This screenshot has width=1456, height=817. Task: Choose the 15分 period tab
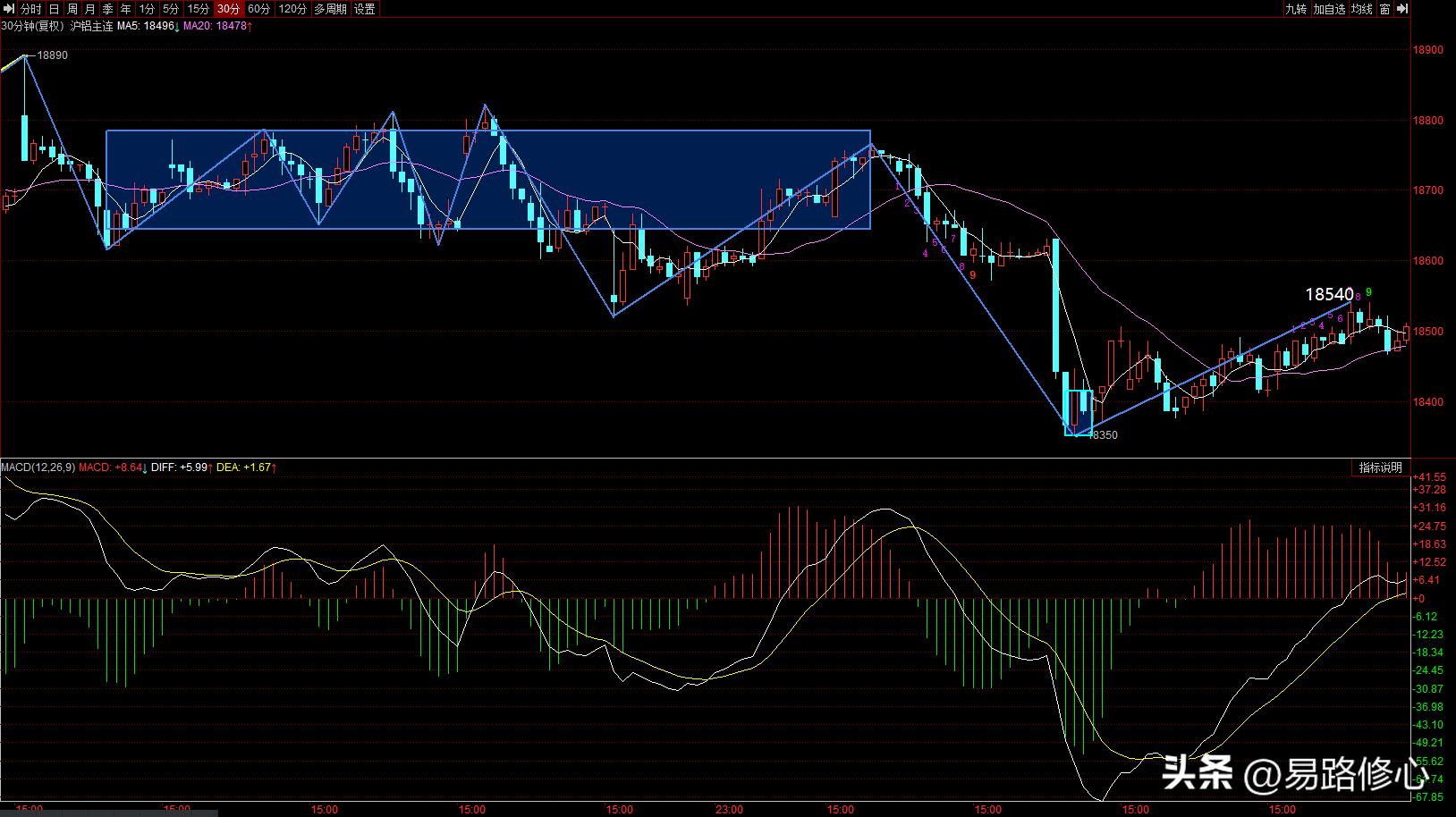coord(198,9)
